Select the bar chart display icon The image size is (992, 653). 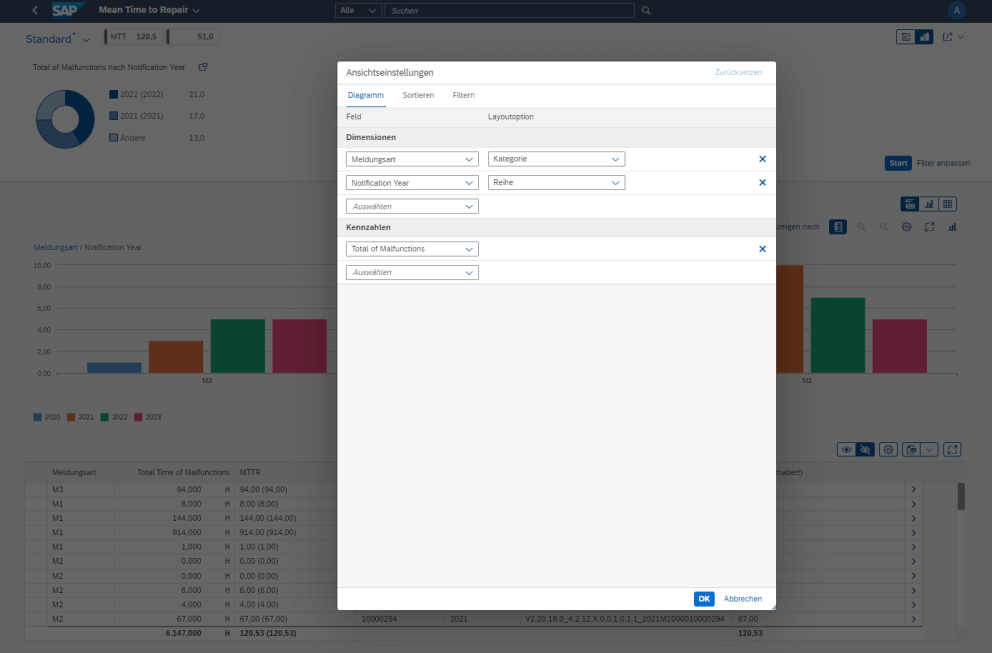pos(951,227)
